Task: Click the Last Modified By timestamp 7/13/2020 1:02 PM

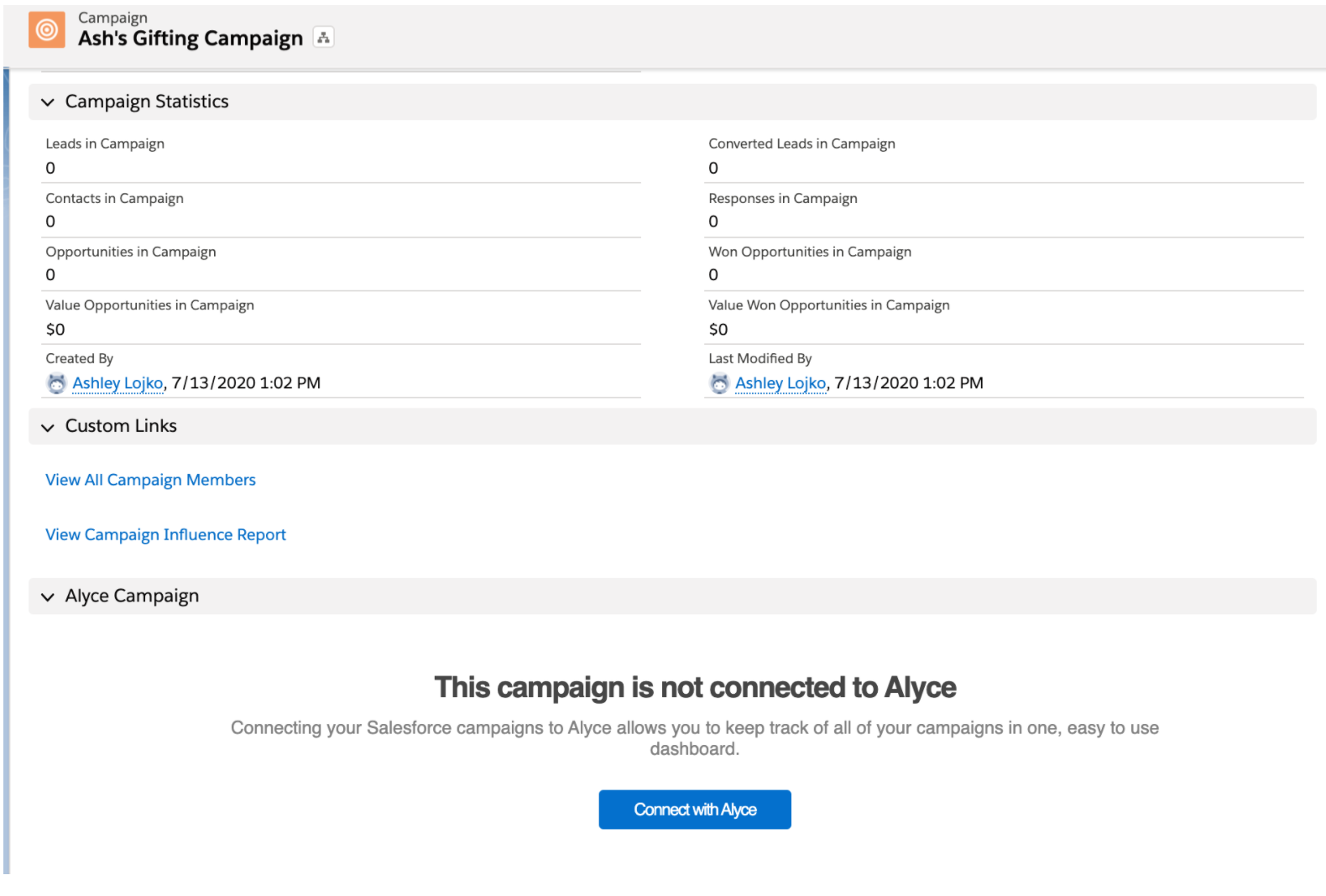Action: tap(909, 383)
